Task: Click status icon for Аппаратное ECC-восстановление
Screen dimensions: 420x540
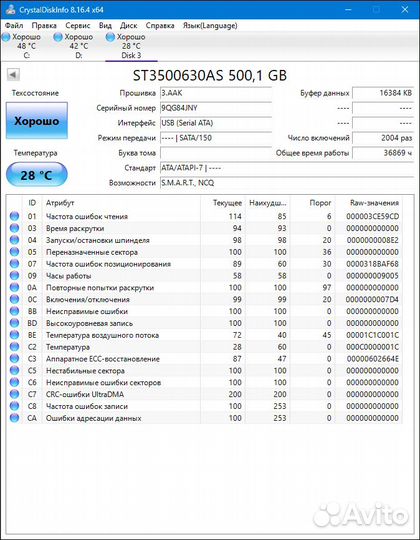Action: [14, 359]
